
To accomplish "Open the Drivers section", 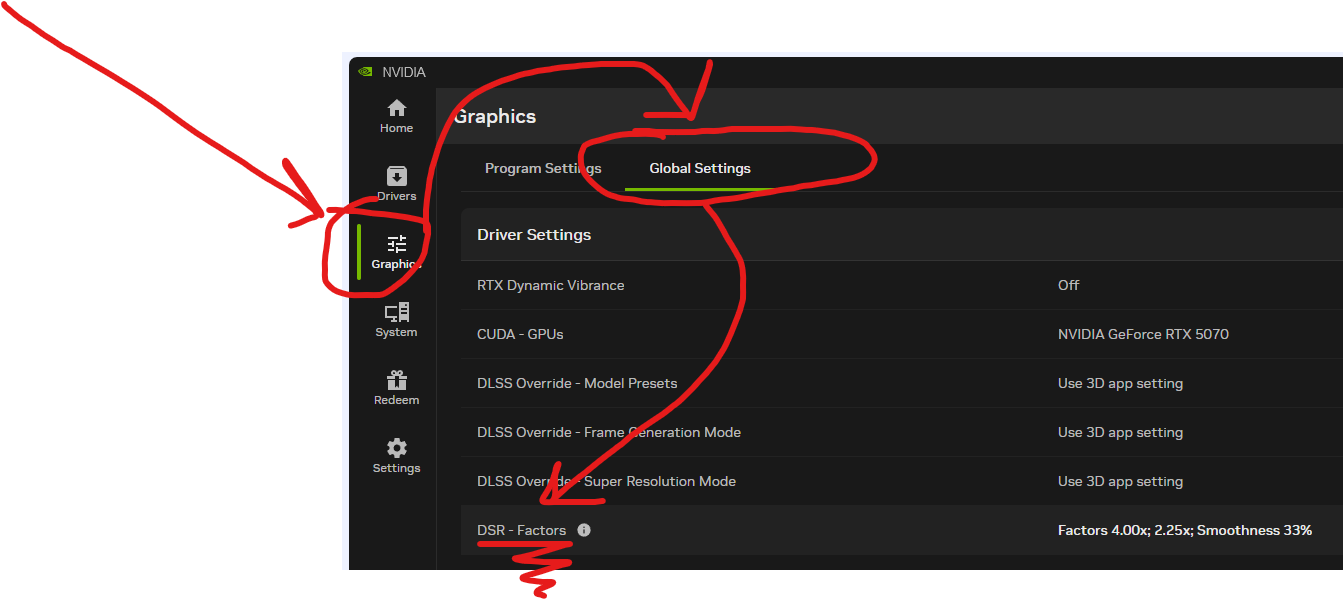I will click(396, 184).
